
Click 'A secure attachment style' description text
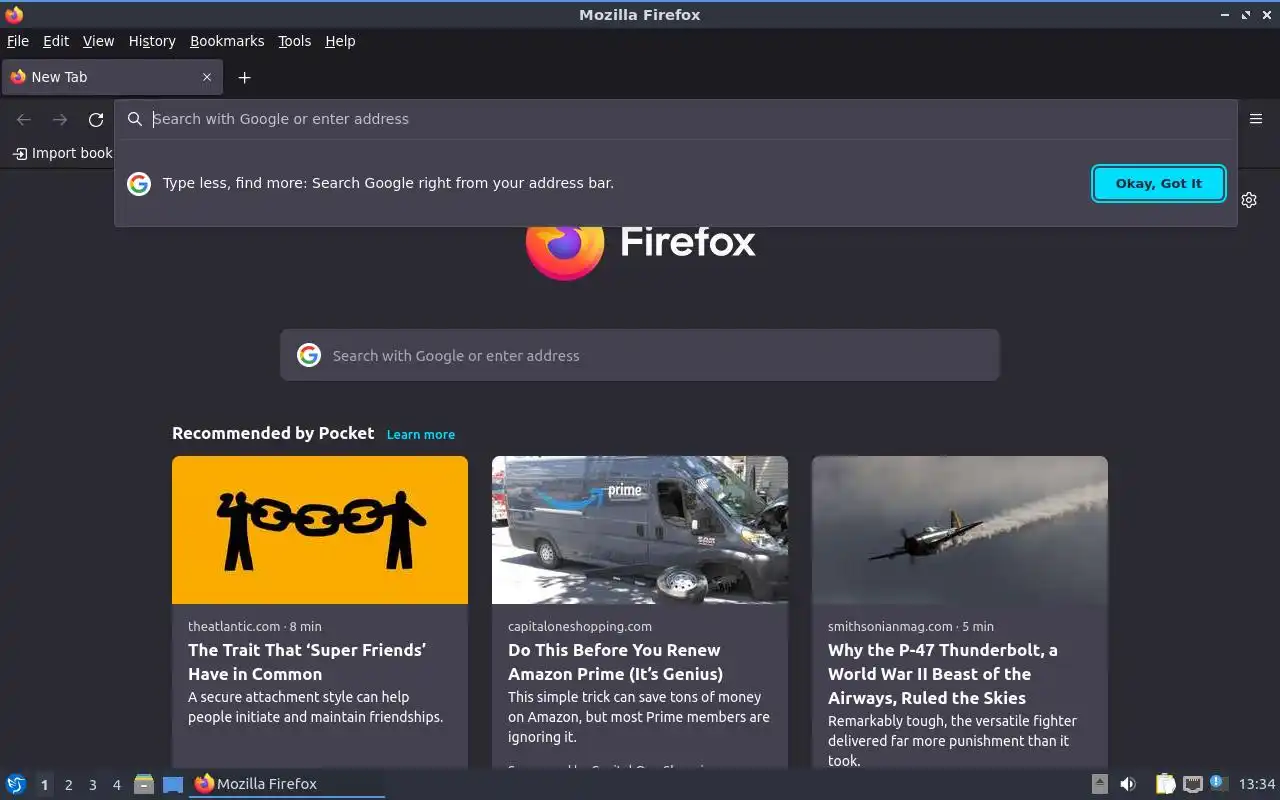[315, 707]
